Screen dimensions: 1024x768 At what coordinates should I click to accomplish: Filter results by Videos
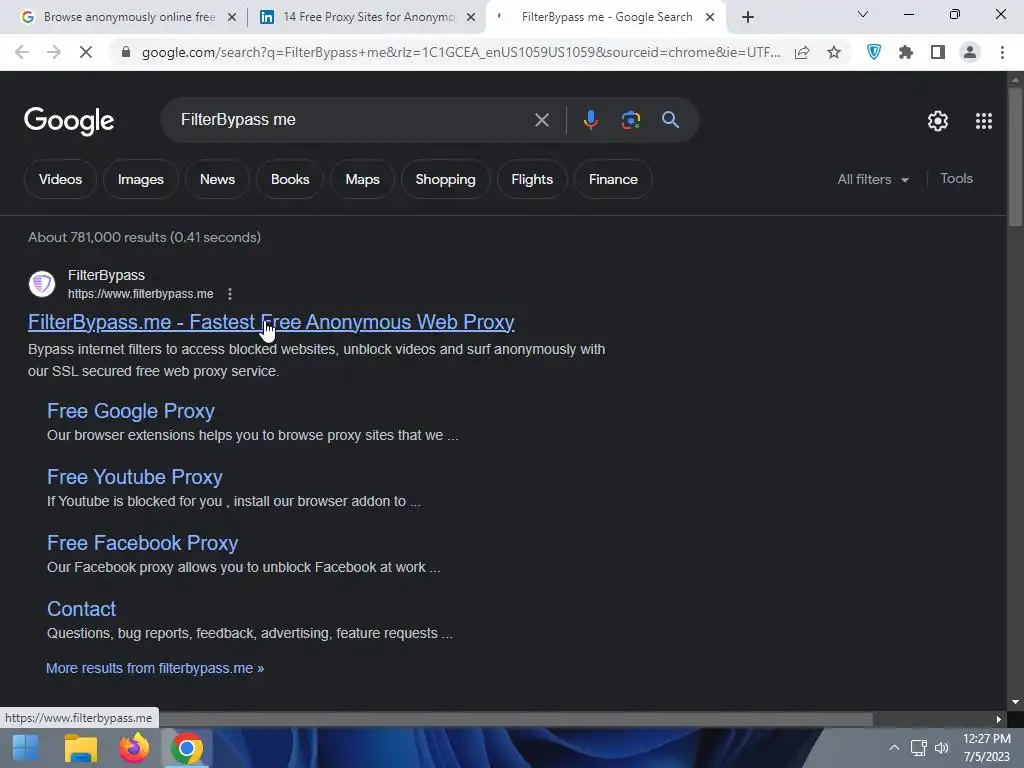(x=60, y=180)
